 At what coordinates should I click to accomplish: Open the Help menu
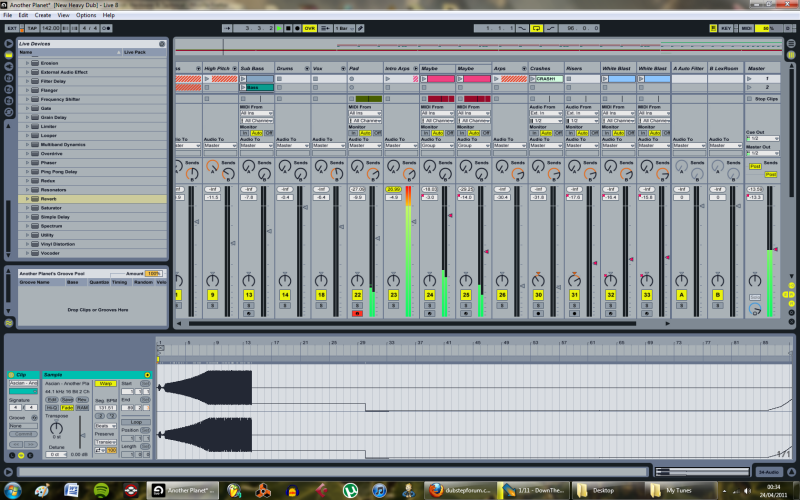109,15
